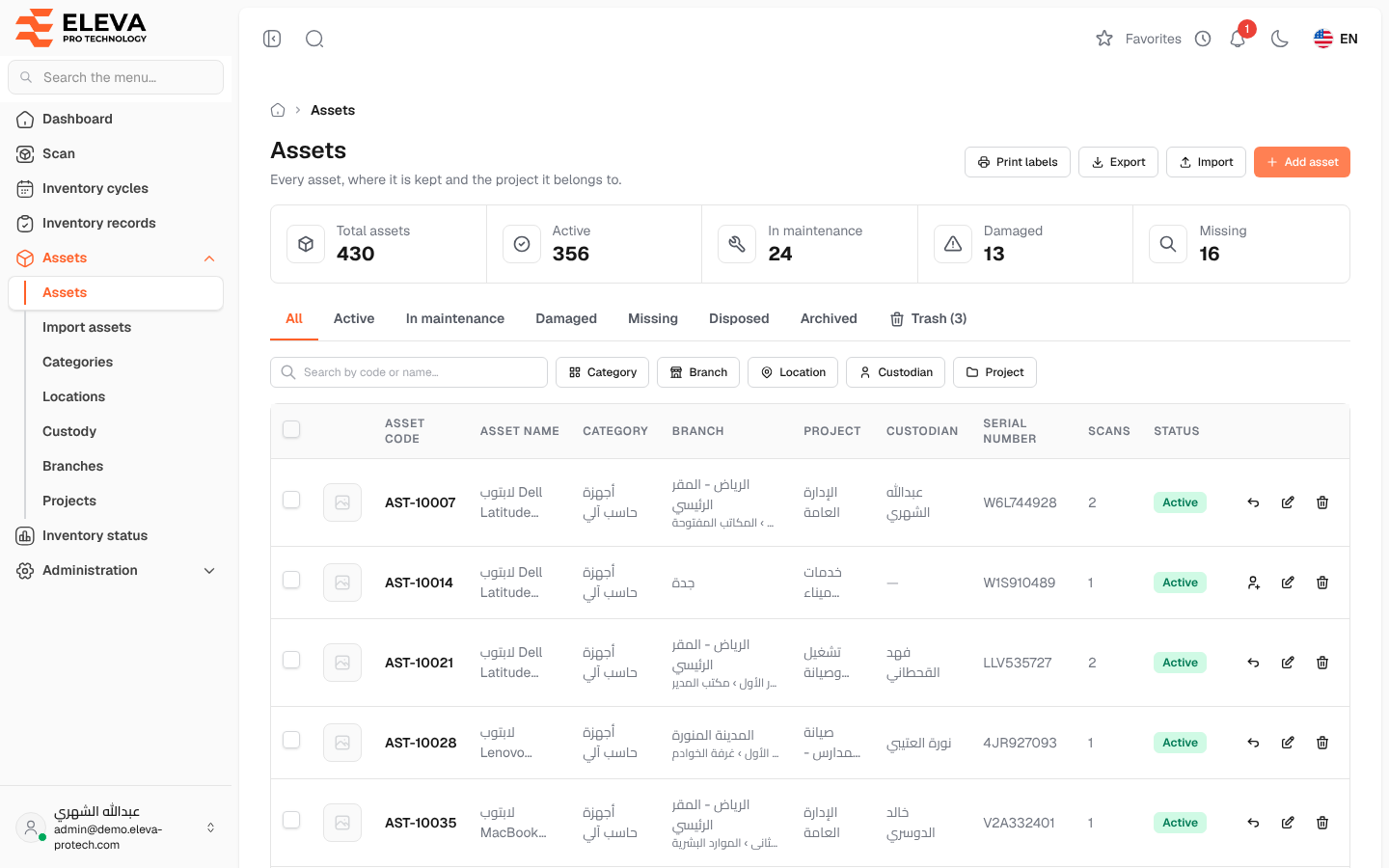Open image placeholder for AST-10021

point(342,663)
